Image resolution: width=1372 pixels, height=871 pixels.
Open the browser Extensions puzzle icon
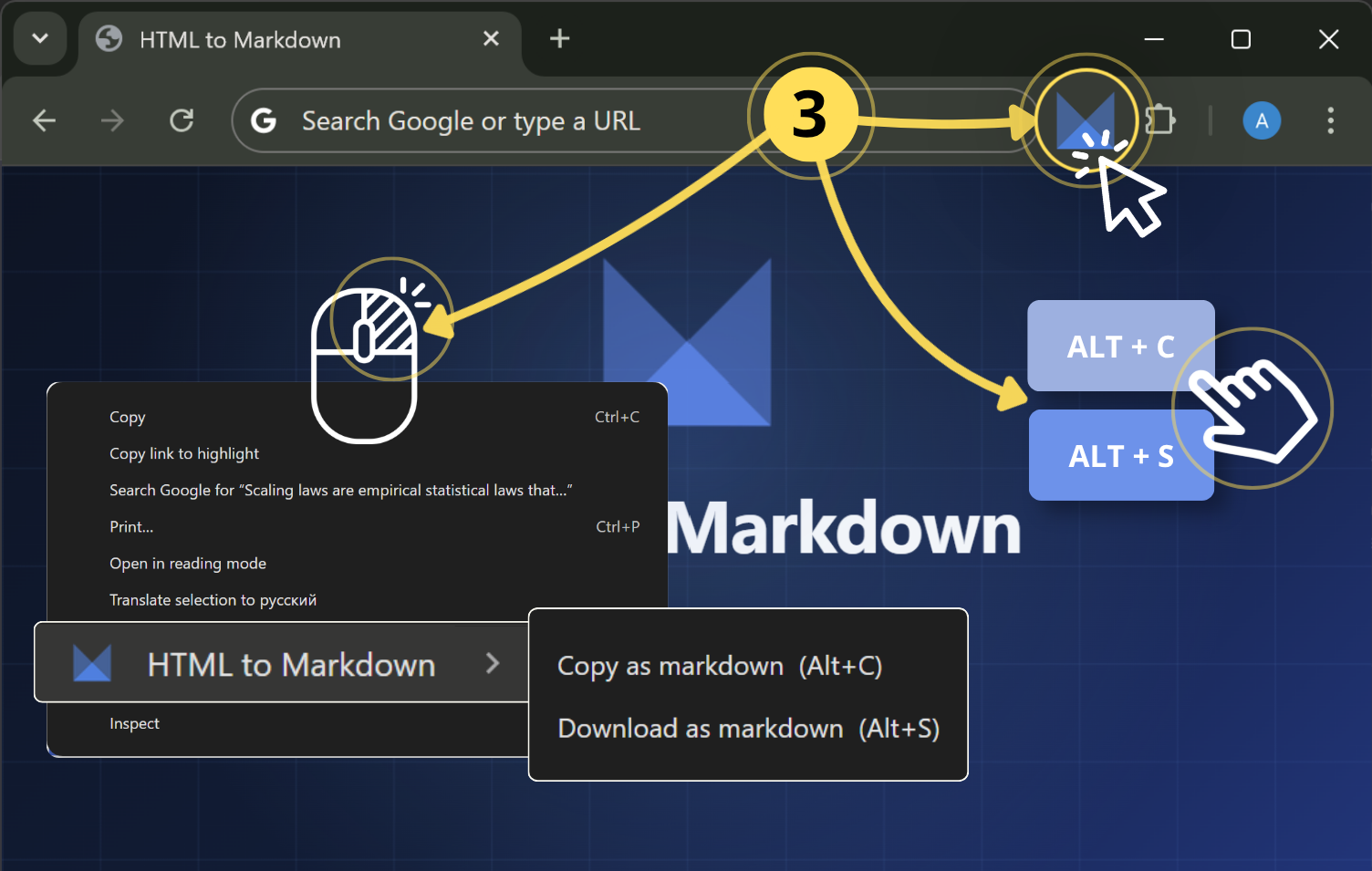pyautogui.click(x=1159, y=120)
